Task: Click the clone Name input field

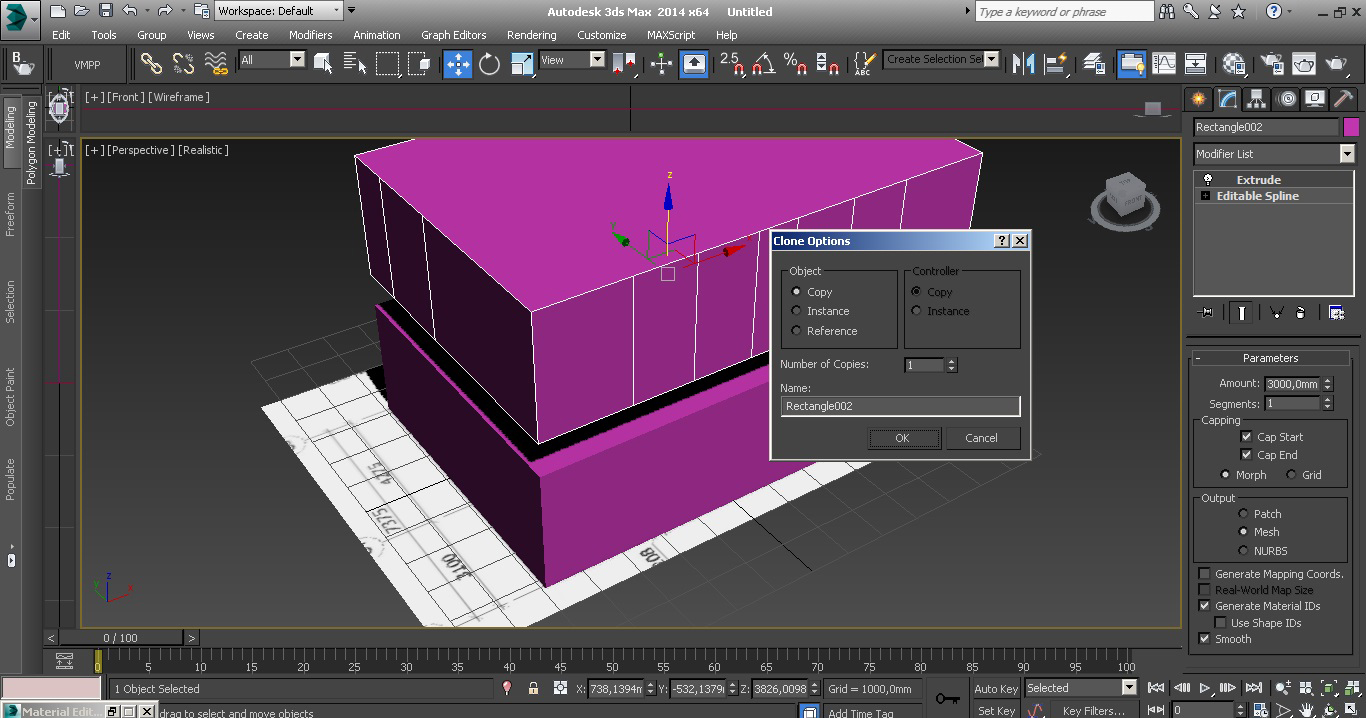Action: (x=900, y=406)
